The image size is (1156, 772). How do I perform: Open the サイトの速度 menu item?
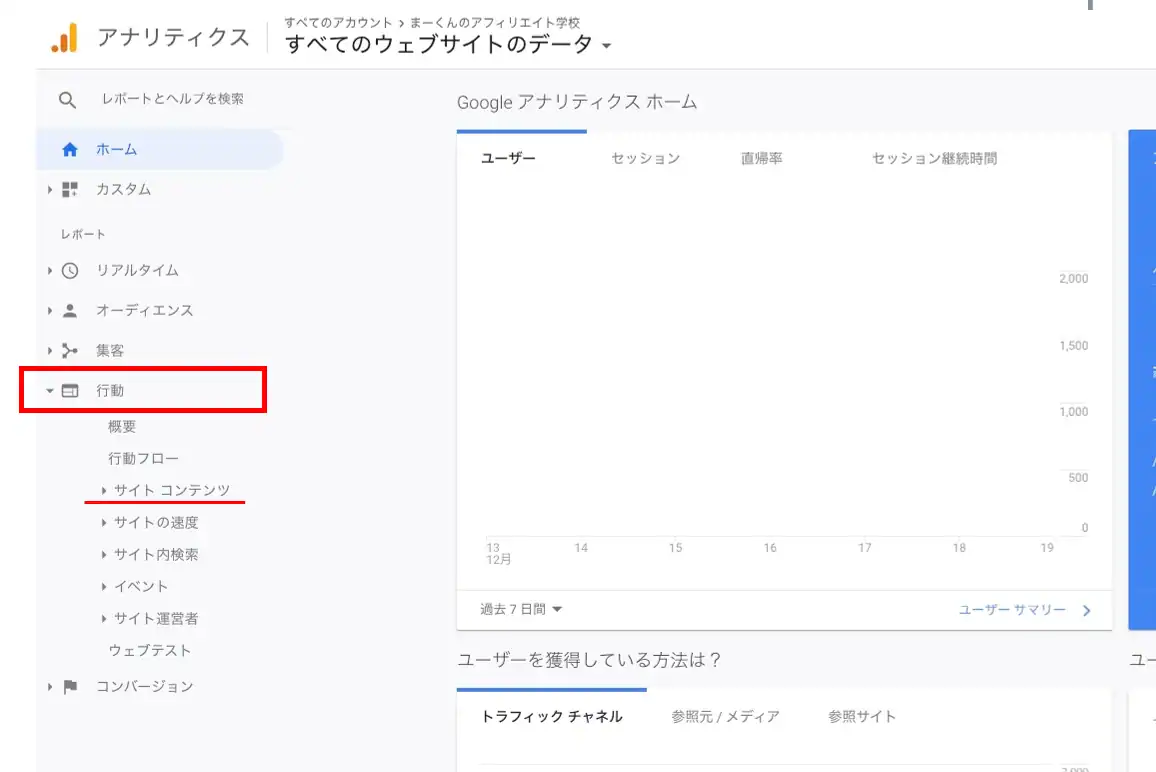pyautogui.click(x=156, y=523)
